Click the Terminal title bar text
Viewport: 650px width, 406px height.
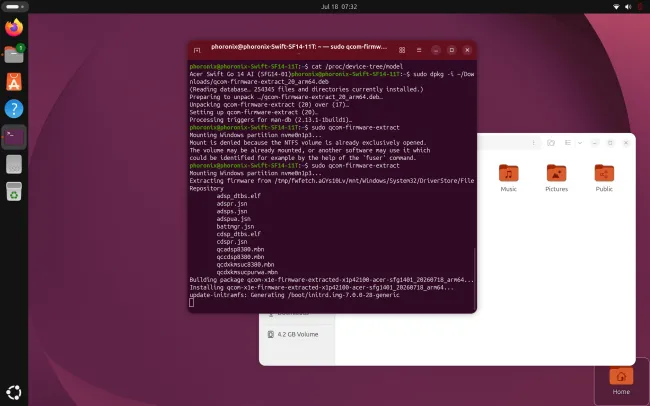click(299, 47)
